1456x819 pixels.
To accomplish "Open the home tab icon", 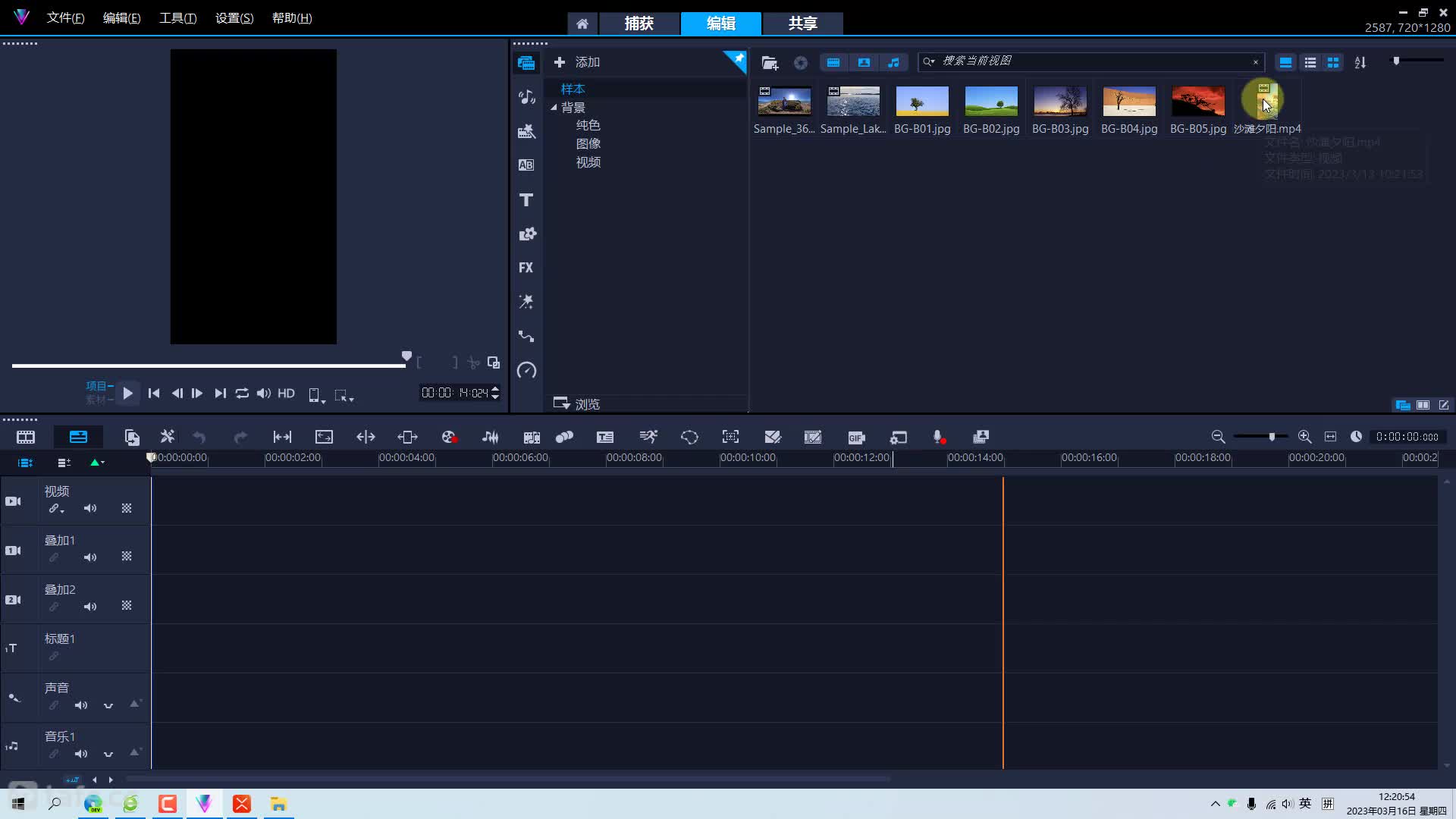I will tap(582, 24).
